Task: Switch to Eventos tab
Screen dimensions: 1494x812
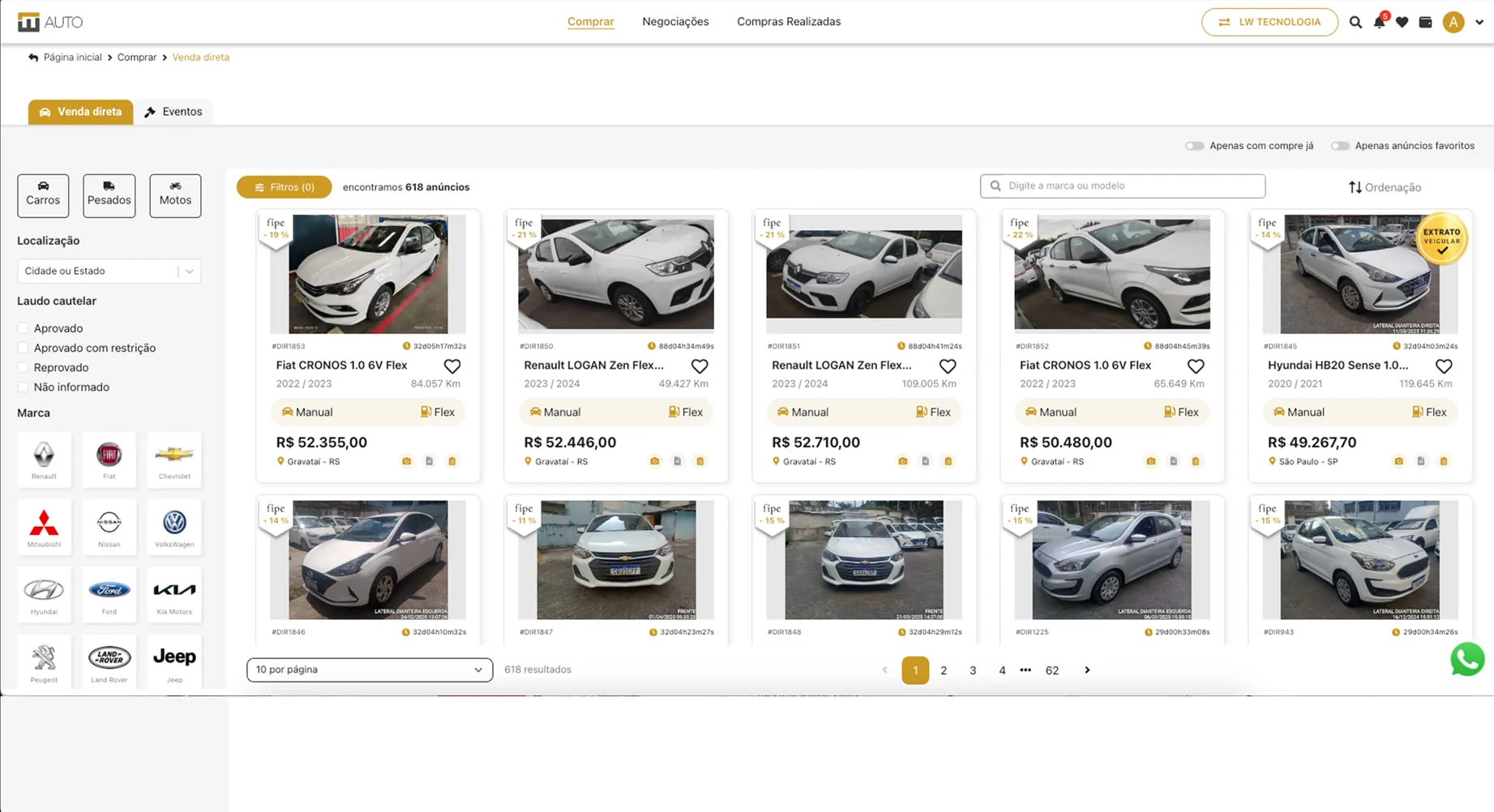Action: point(173,112)
